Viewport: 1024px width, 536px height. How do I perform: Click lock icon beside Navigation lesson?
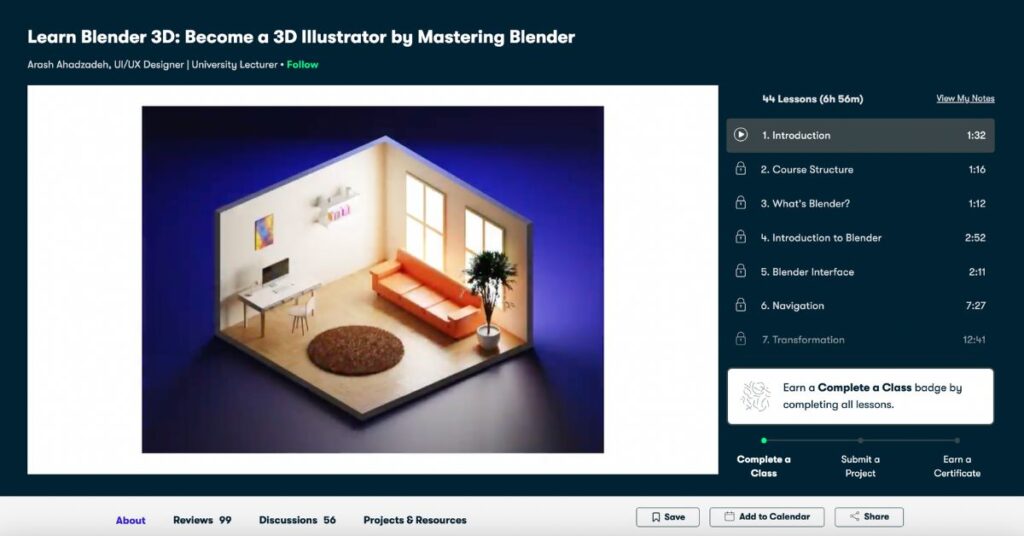(741, 305)
